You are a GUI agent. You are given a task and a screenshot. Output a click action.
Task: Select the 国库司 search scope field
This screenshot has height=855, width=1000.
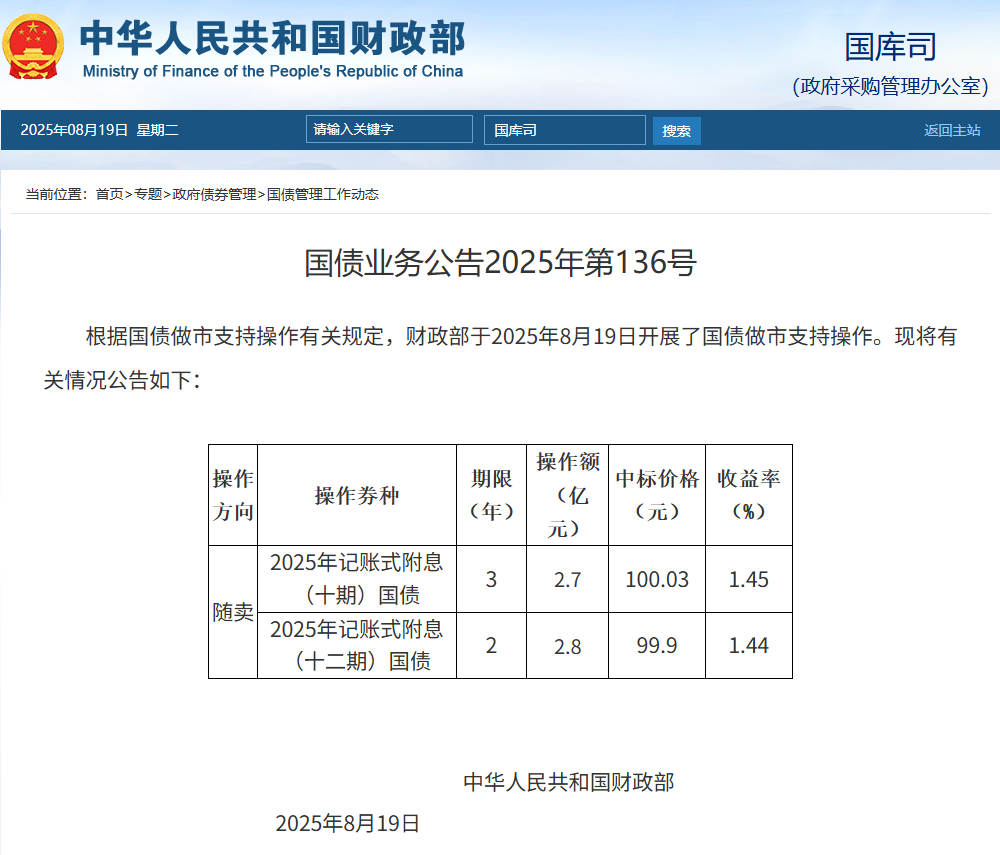(x=564, y=128)
